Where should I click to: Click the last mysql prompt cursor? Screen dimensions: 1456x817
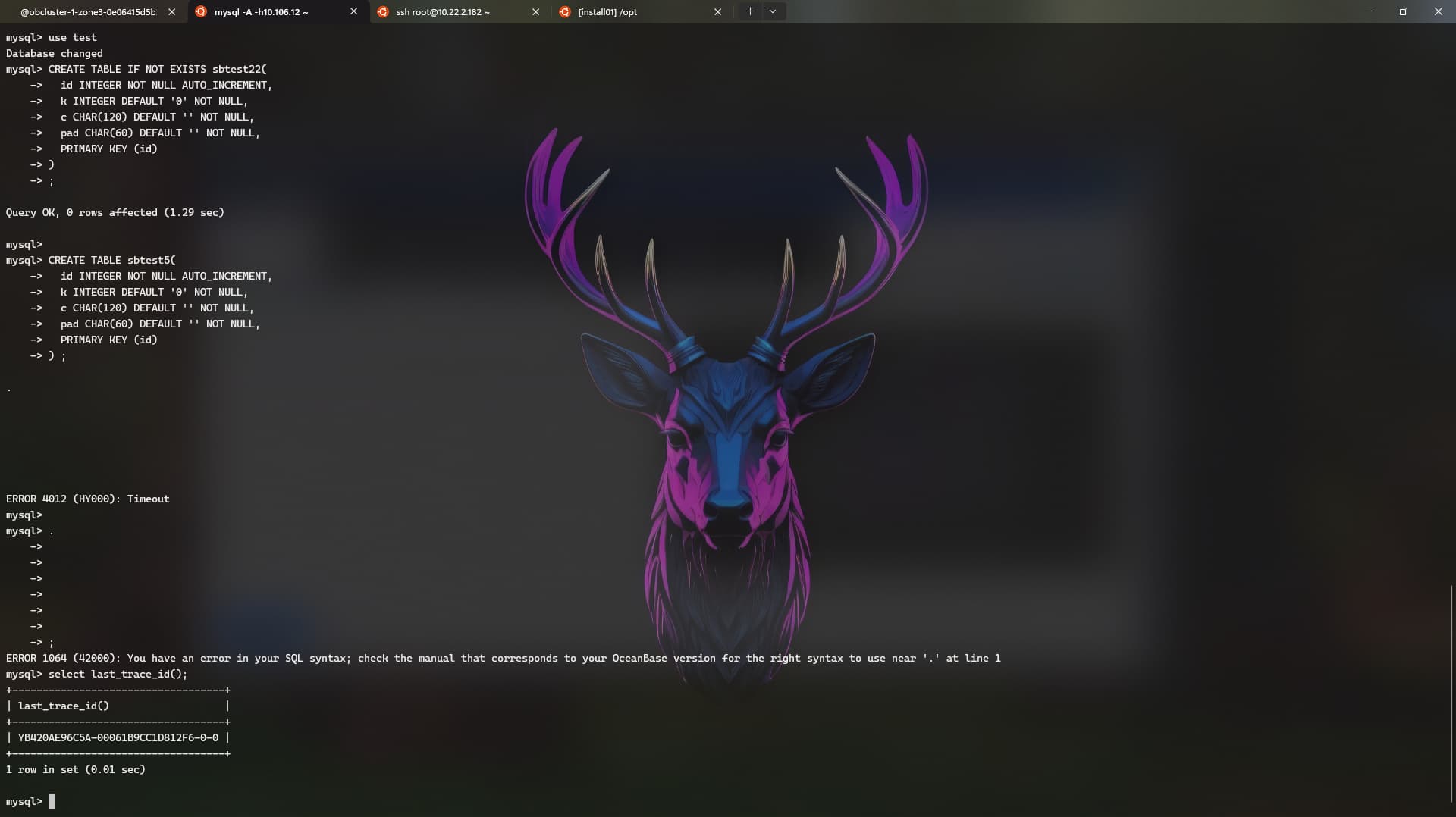coord(52,801)
